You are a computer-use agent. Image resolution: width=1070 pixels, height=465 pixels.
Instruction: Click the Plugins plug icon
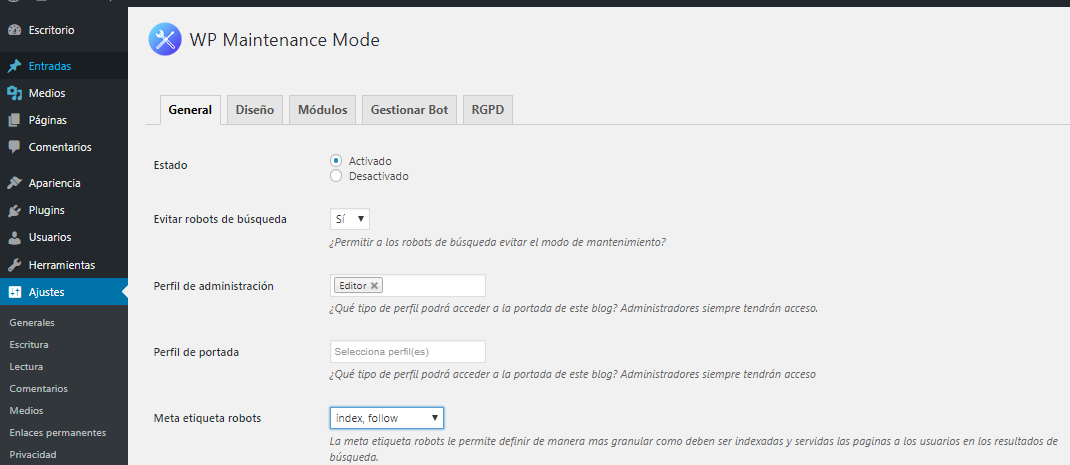pos(14,210)
